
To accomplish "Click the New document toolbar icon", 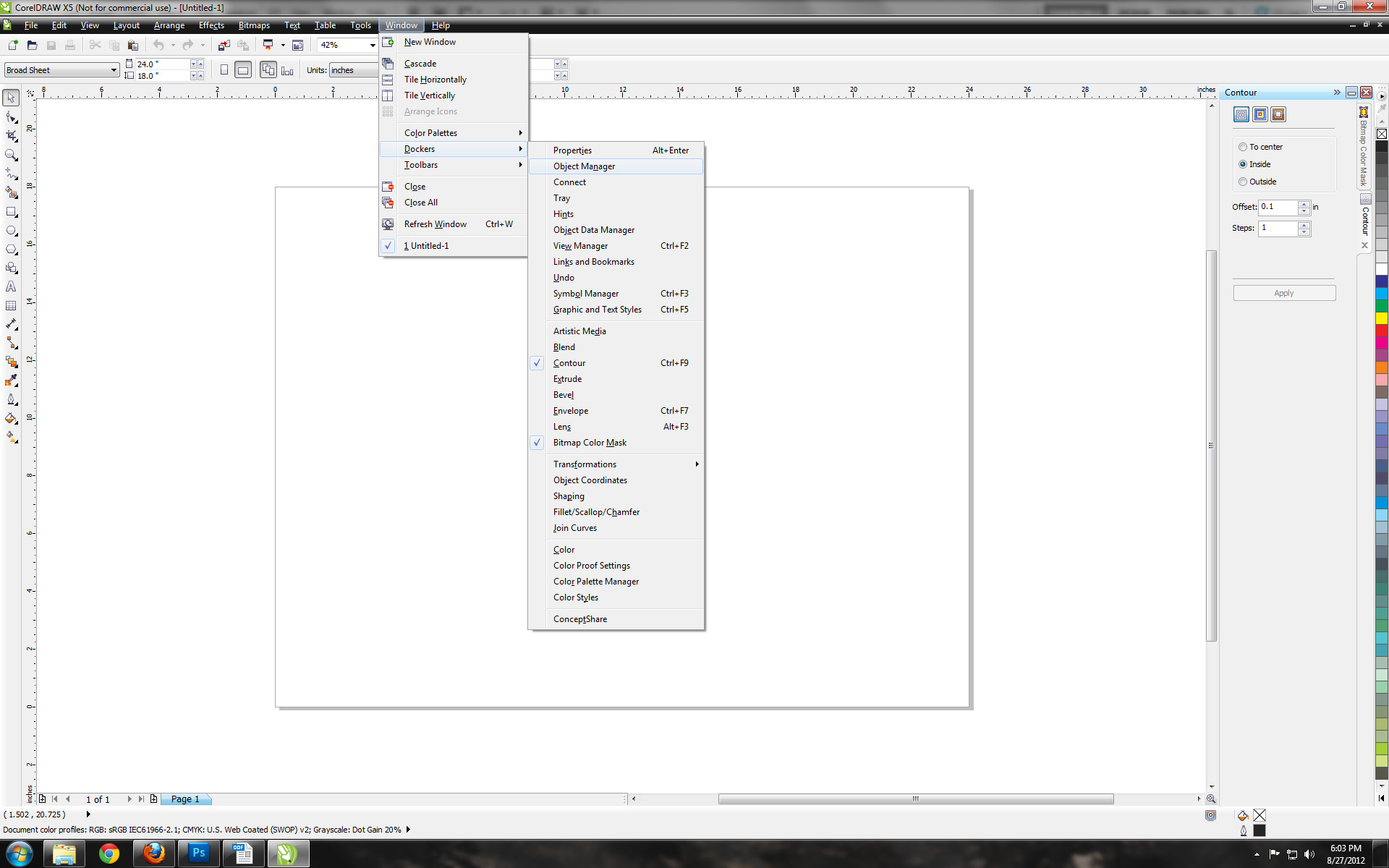I will coord(13,45).
